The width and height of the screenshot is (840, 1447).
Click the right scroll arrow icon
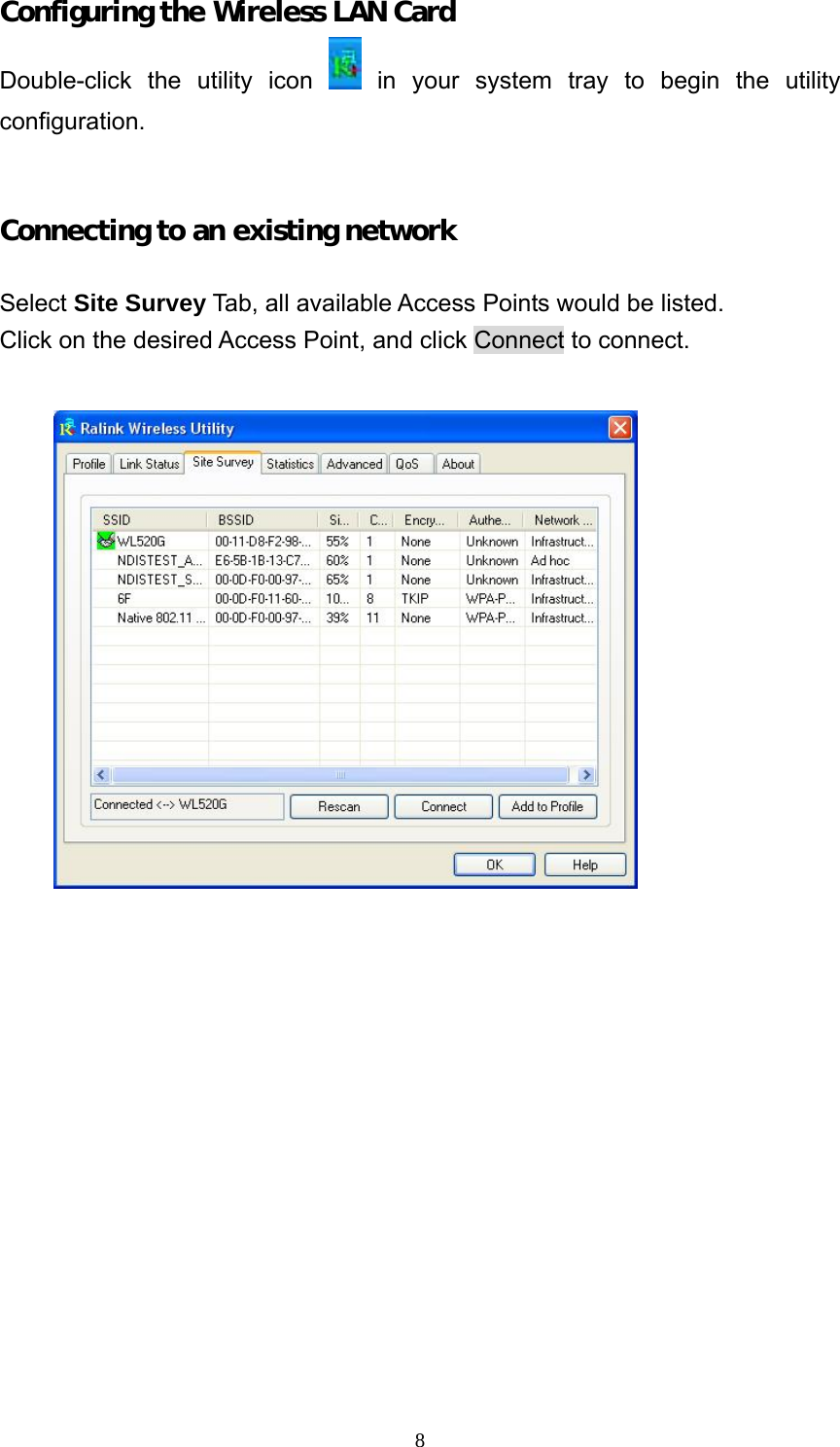point(587,774)
